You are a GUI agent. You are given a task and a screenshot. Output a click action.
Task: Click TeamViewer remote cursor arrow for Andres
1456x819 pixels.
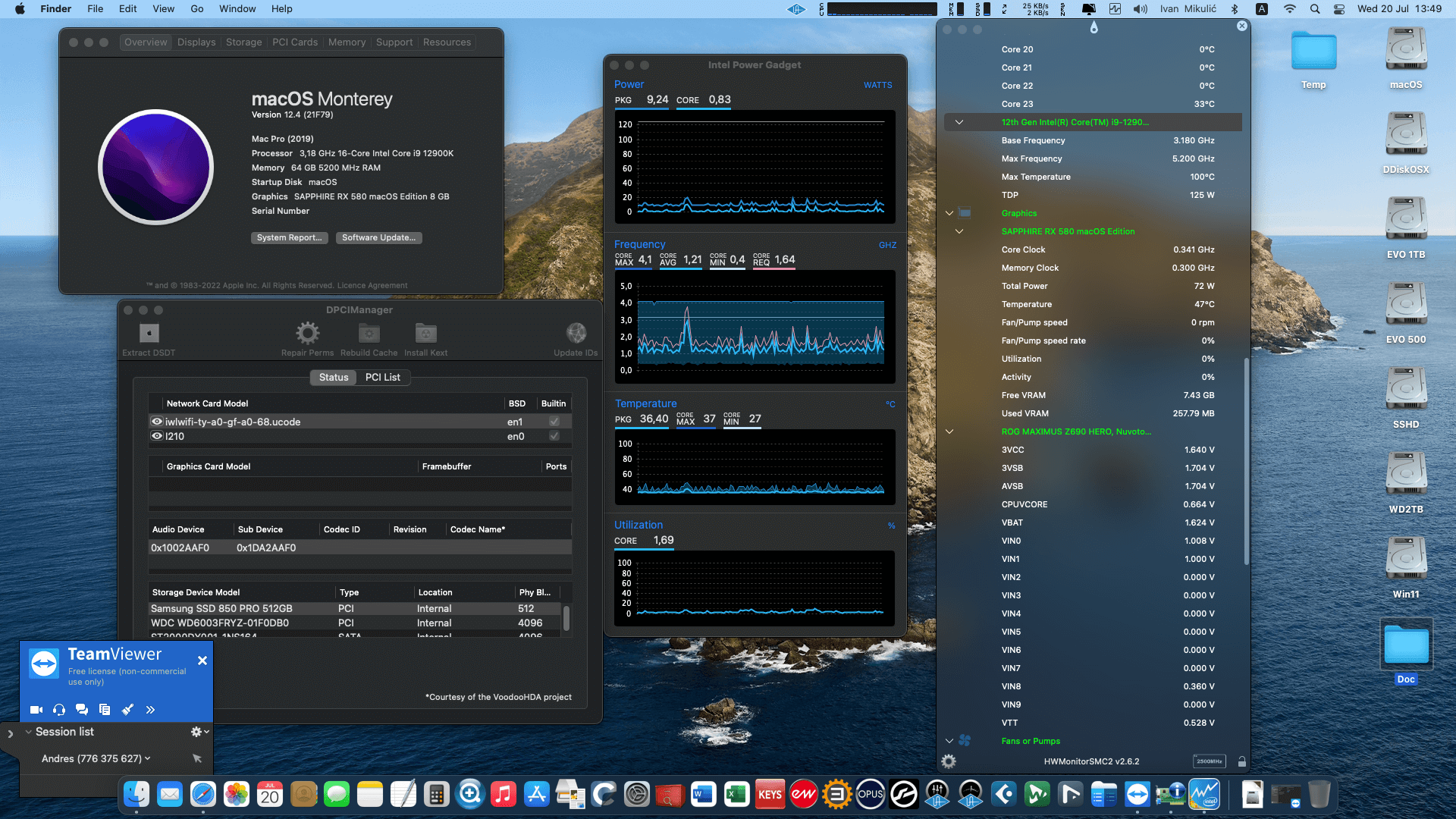(x=197, y=758)
